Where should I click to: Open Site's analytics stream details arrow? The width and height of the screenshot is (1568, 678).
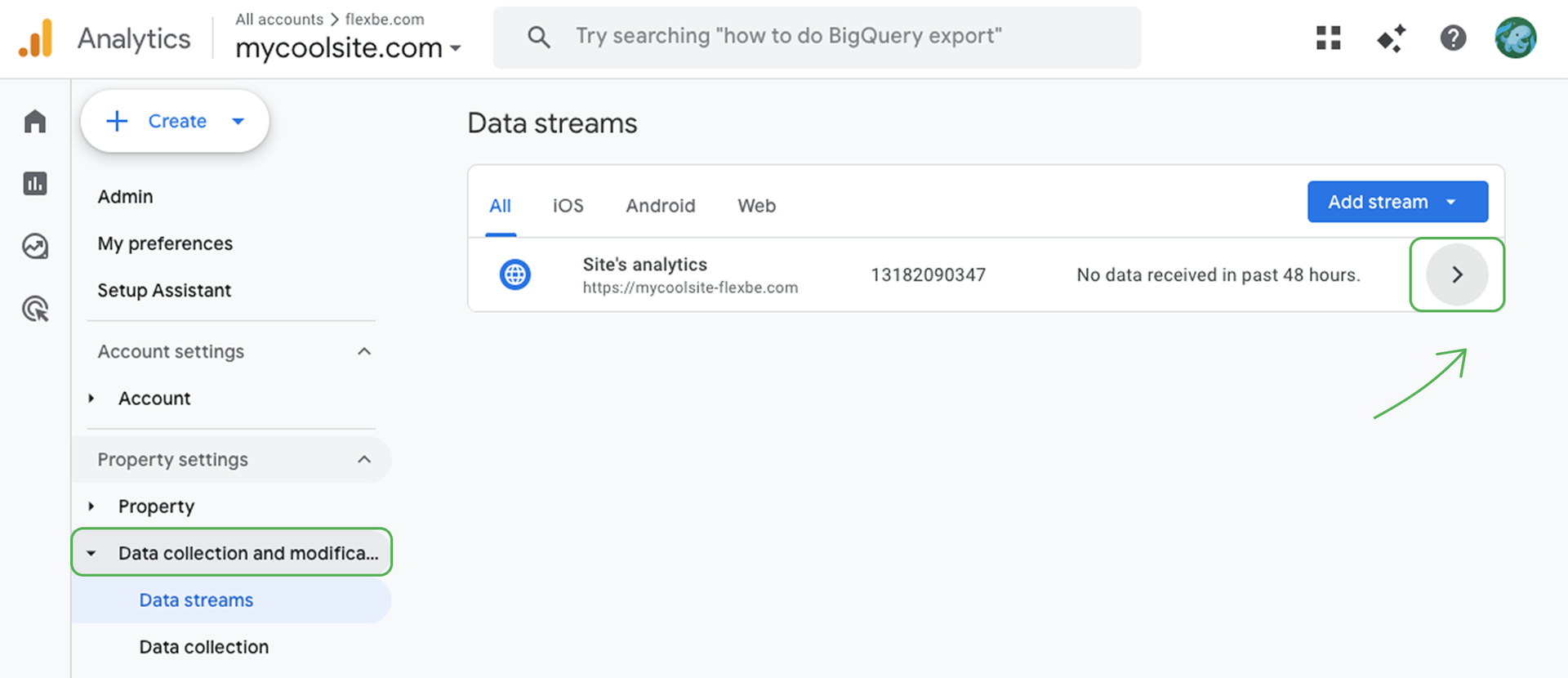click(x=1456, y=274)
